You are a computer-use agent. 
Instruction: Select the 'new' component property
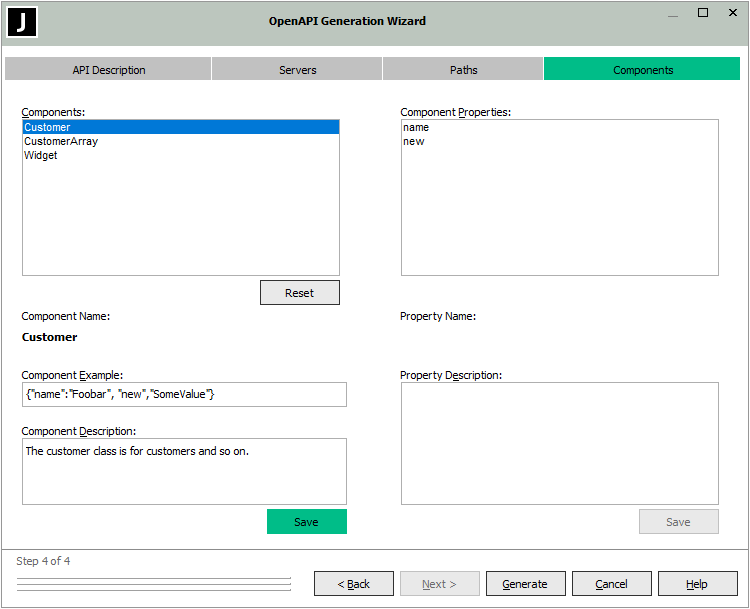(414, 142)
